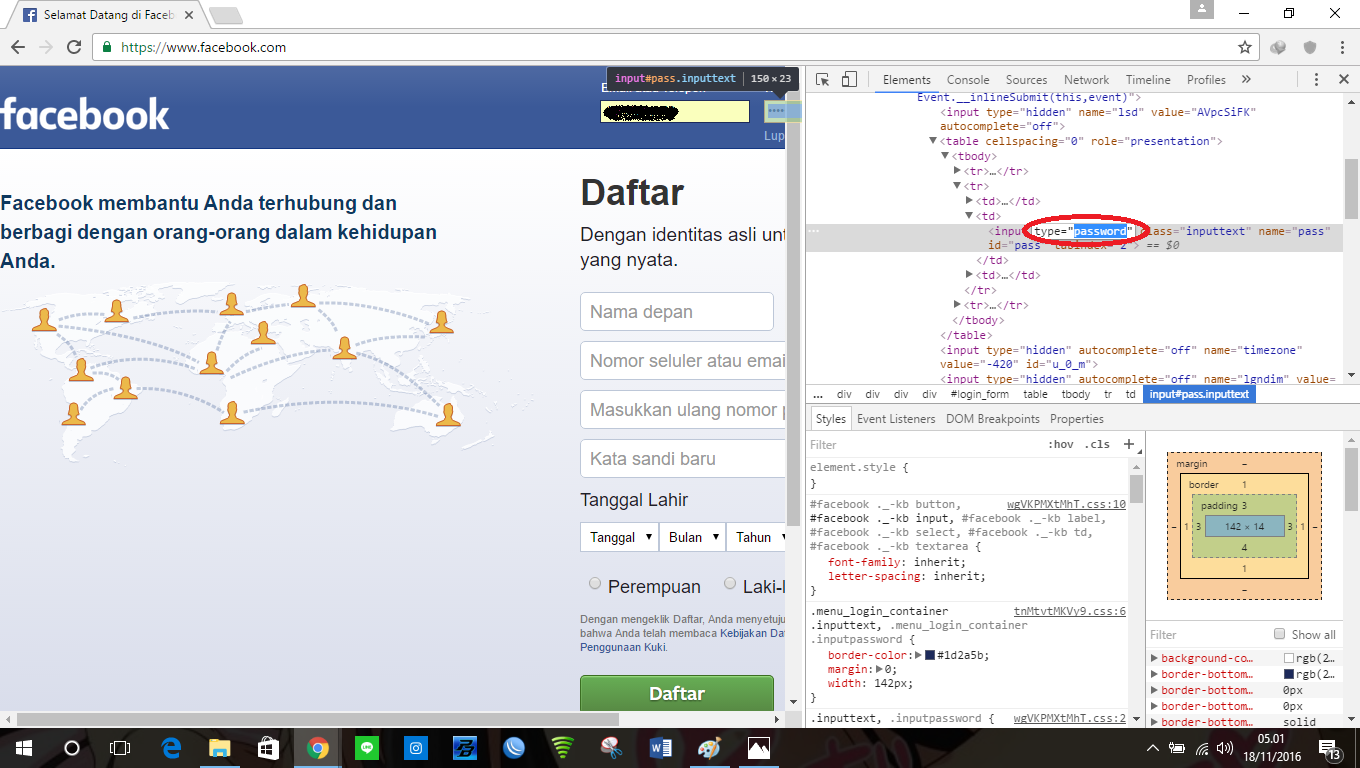Open the Bulan month dropdown
This screenshot has height=768, width=1360.
point(693,537)
